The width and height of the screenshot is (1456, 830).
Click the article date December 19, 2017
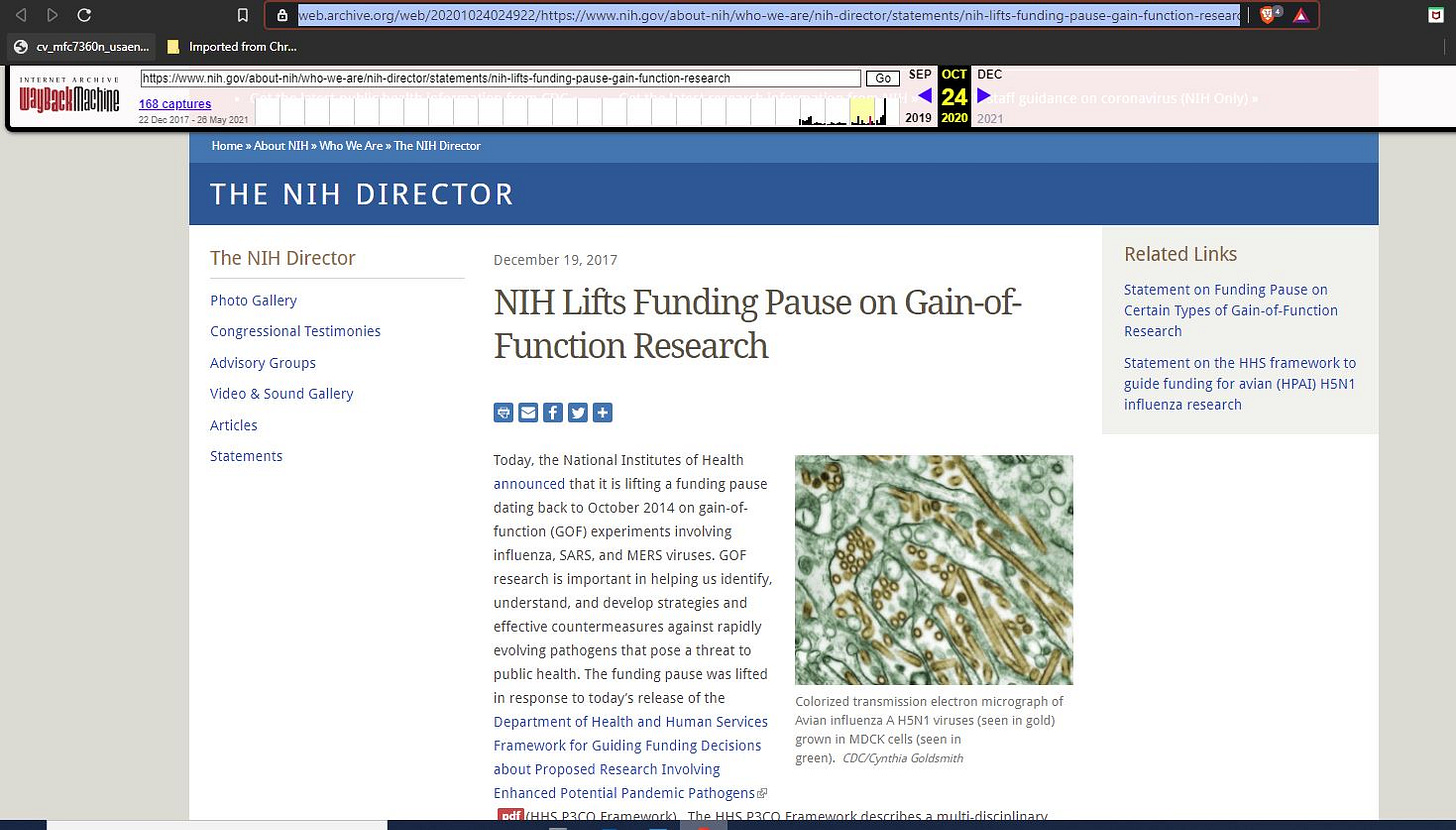coord(555,260)
